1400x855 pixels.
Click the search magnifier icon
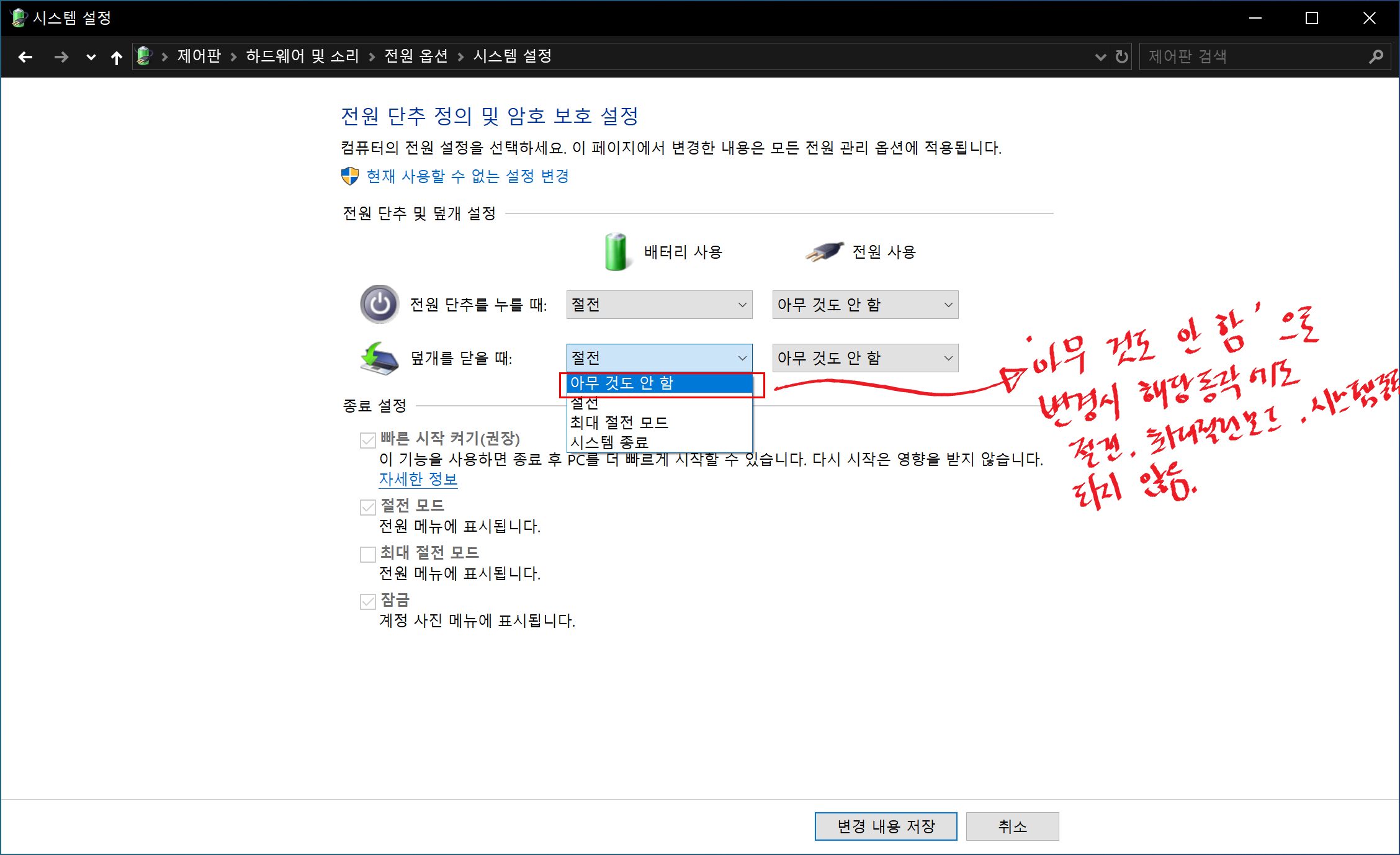tap(1376, 57)
